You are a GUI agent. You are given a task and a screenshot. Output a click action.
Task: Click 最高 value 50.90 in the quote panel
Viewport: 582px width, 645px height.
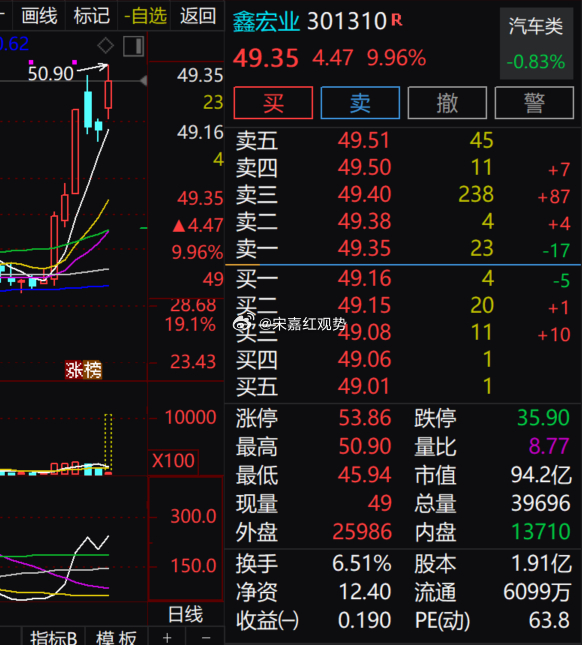click(364, 446)
